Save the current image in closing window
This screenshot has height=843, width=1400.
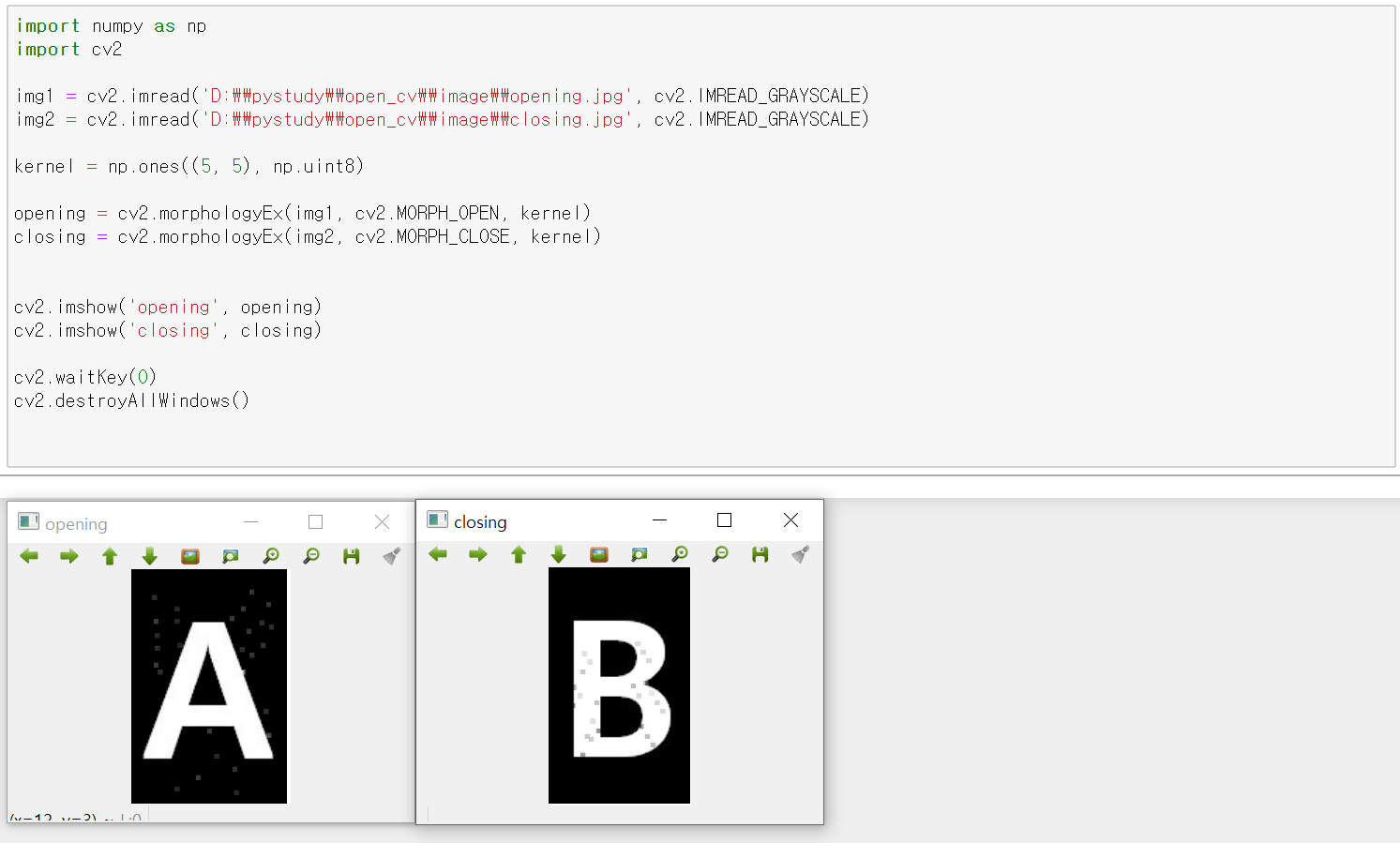760,554
